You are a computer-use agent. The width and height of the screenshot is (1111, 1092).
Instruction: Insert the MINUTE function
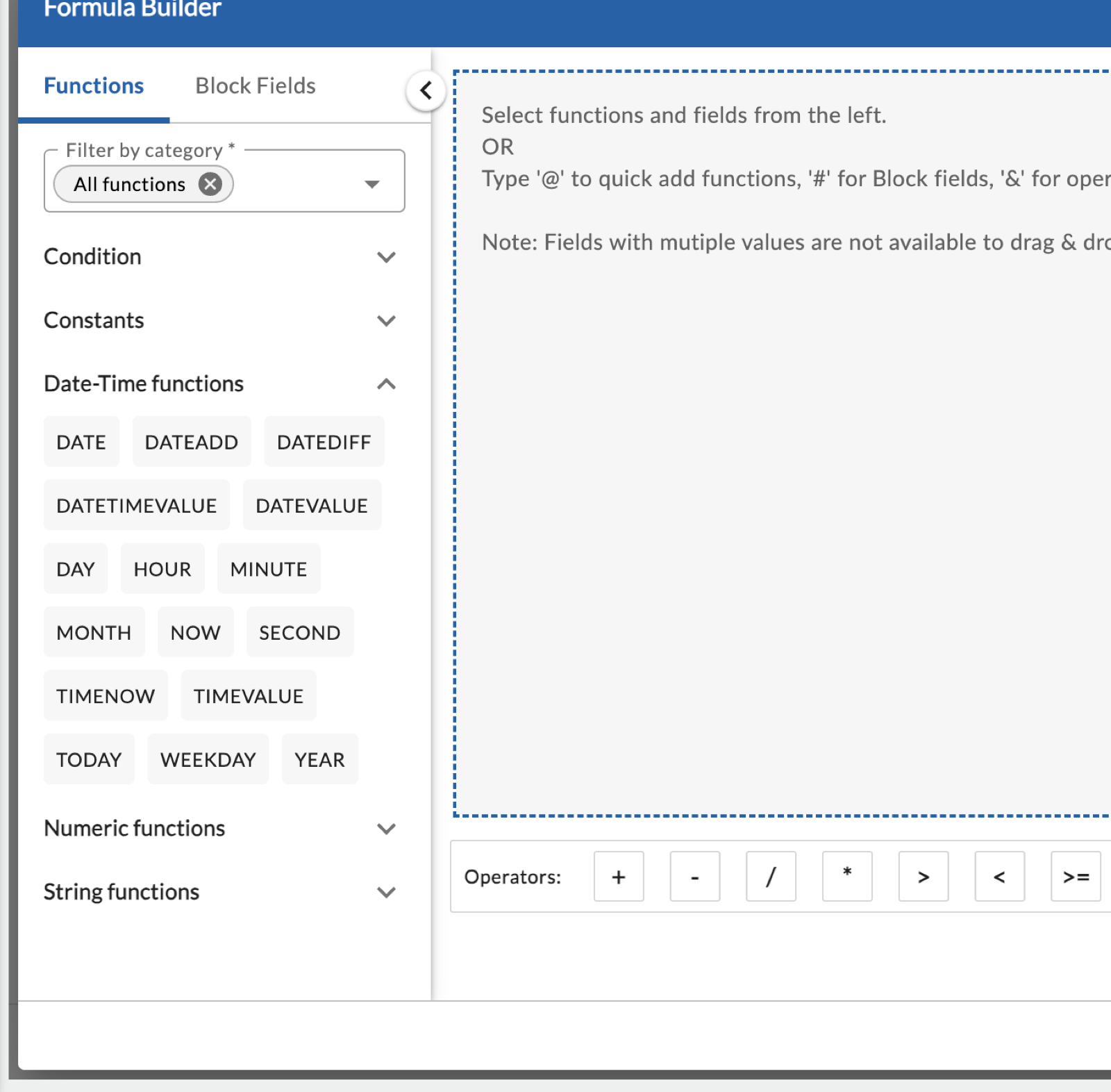(x=269, y=569)
